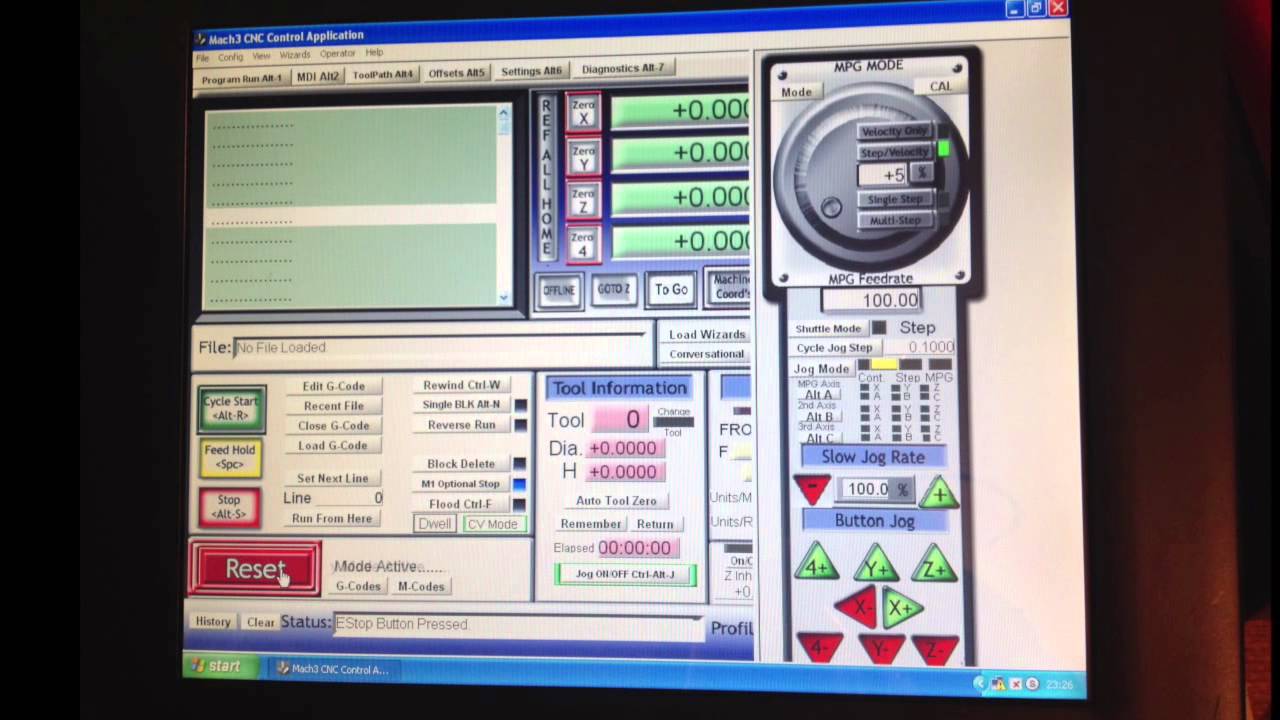The image size is (1280, 720).
Task: Click the red Reset button
Action: [x=256, y=569]
